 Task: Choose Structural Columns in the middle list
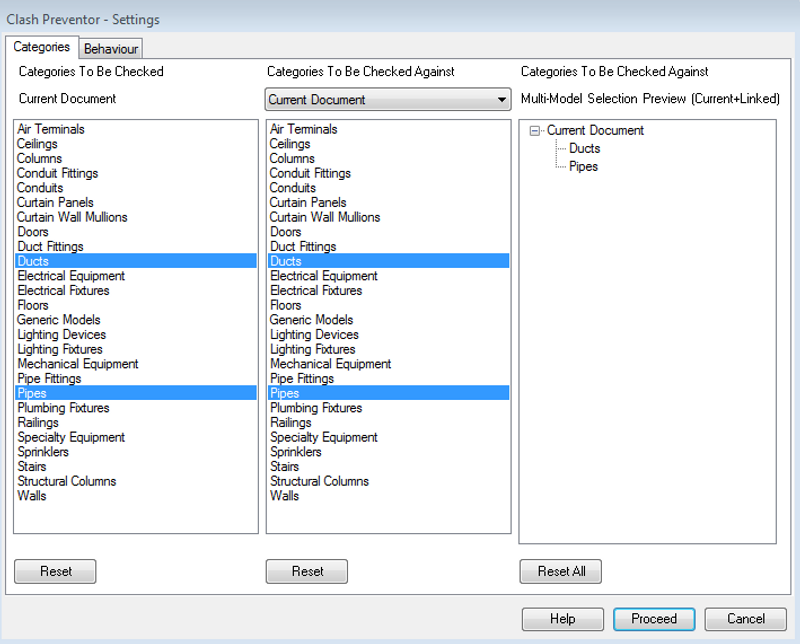pos(388,481)
